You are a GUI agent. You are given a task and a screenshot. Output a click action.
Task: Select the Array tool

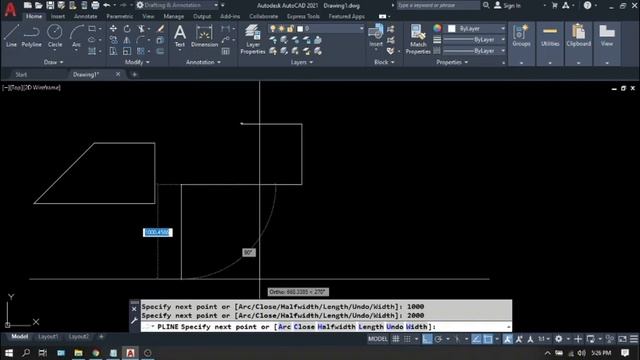click(x=141, y=51)
